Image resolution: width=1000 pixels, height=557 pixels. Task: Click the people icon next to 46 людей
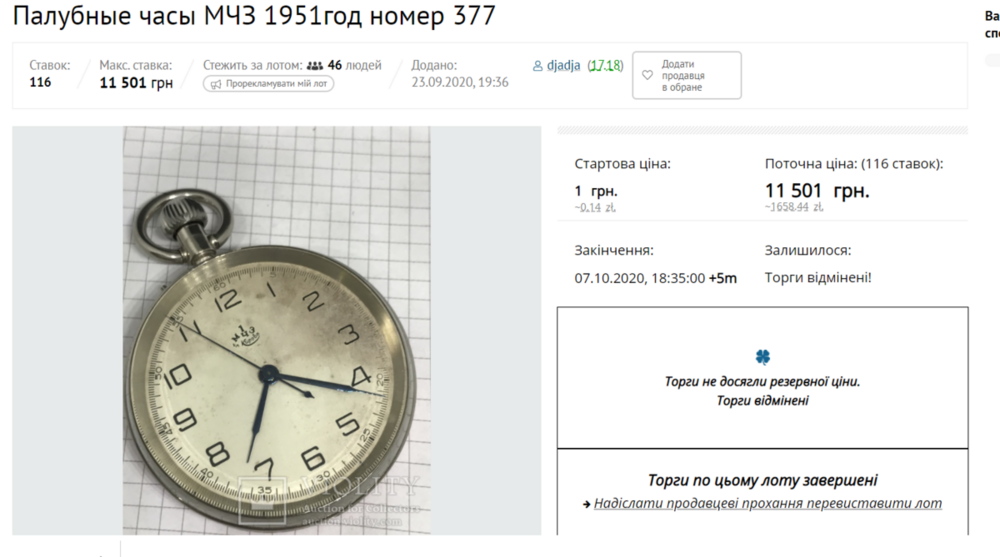pos(315,66)
